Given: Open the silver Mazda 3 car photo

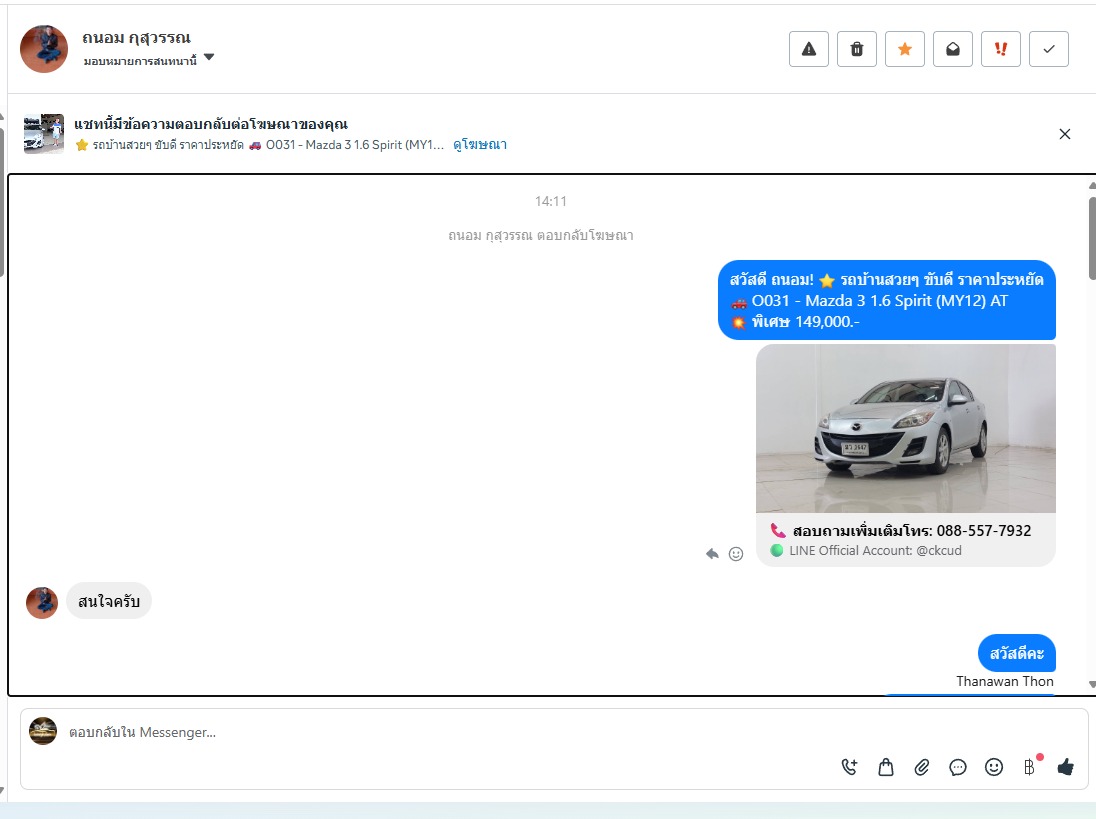Looking at the screenshot, I should 906,428.
